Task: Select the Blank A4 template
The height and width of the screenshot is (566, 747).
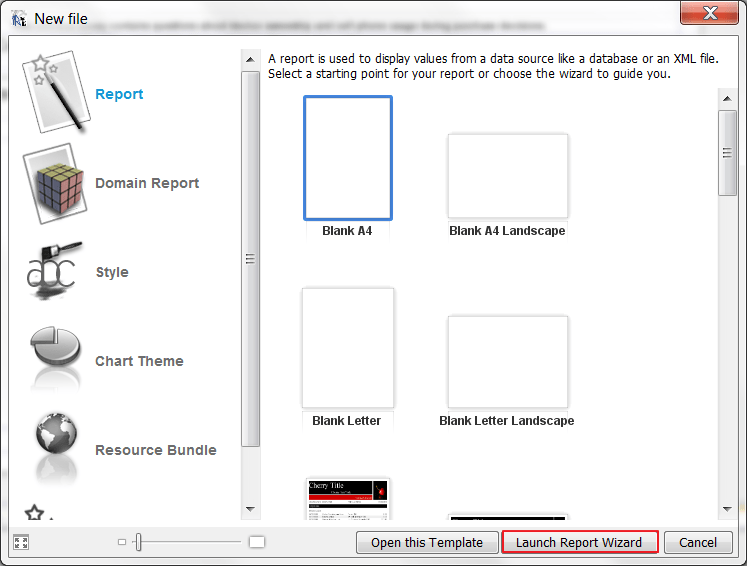Action: (348, 158)
